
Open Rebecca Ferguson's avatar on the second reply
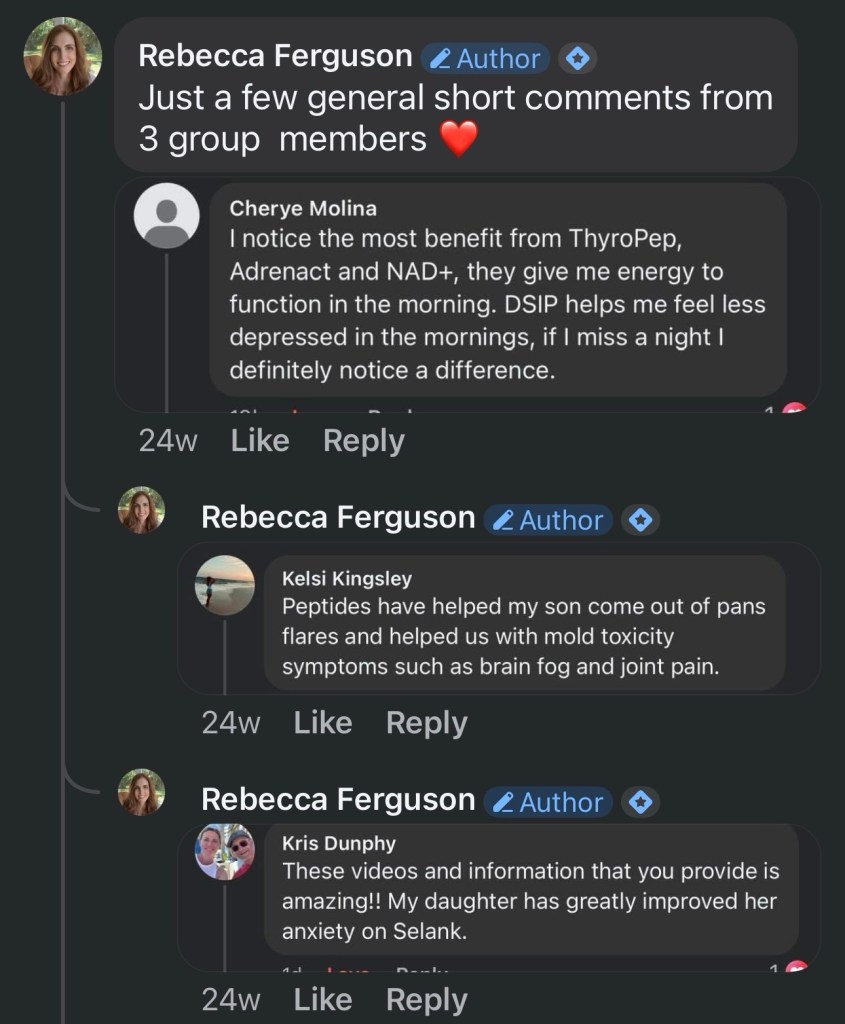coord(141,510)
